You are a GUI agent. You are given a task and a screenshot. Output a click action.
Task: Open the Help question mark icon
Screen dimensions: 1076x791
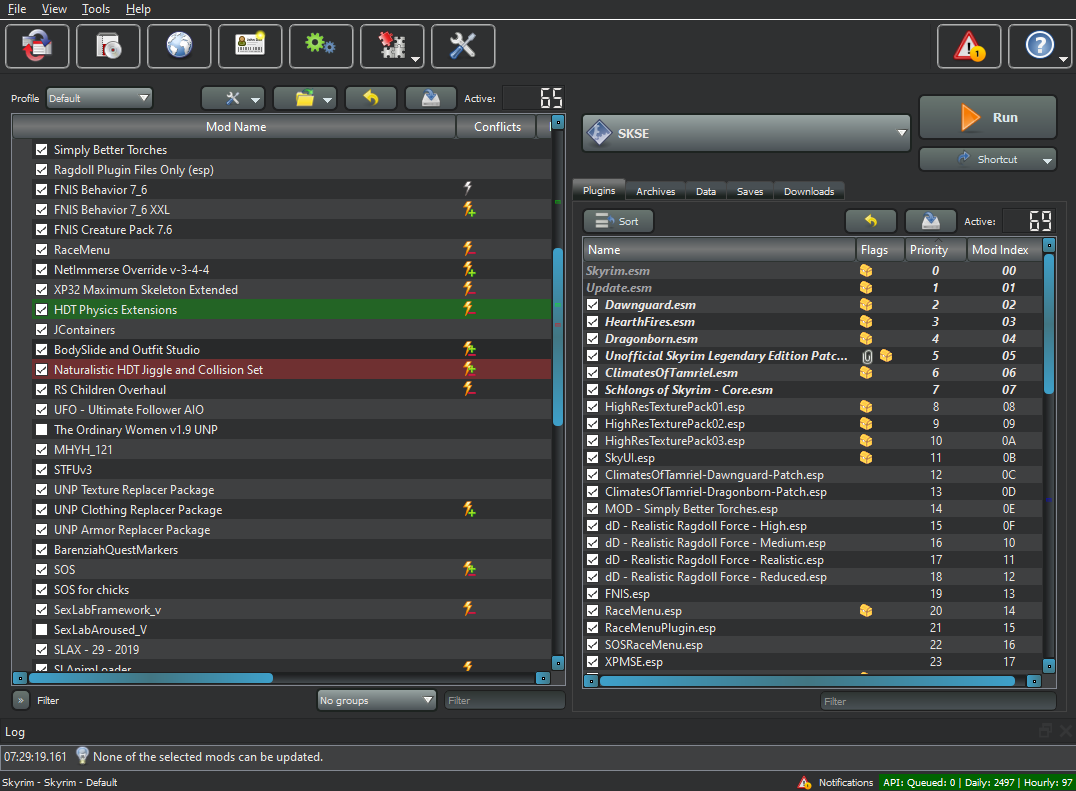1040,46
